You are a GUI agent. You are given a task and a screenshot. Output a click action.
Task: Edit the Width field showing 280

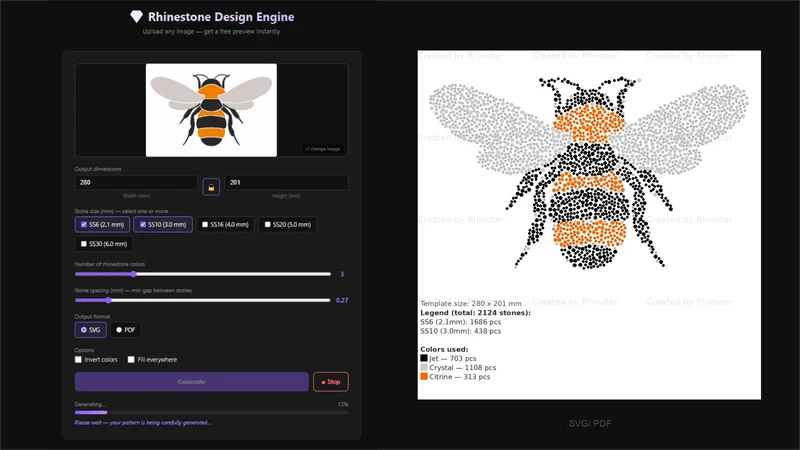[x=136, y=182]
